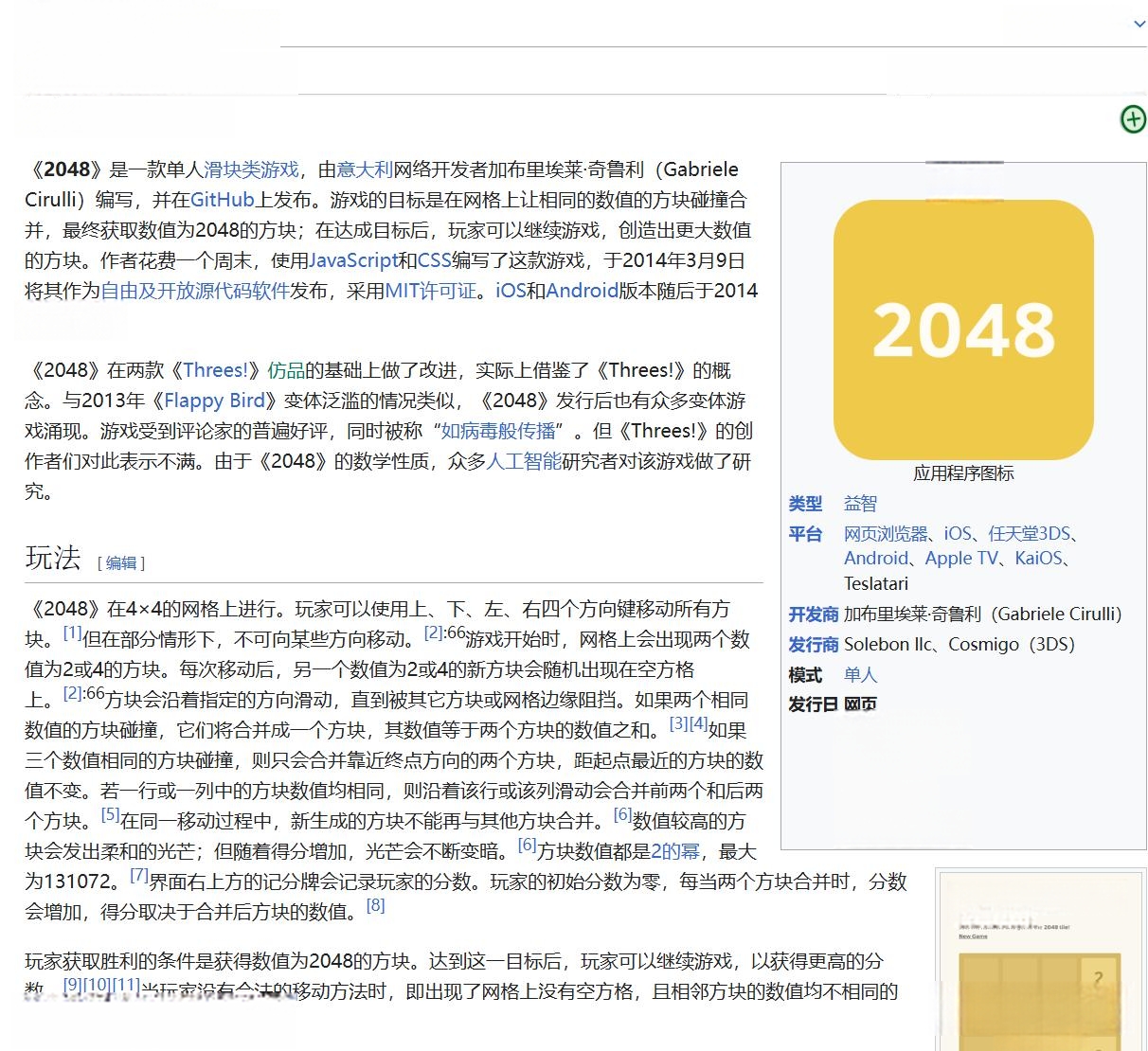Jump to footnote [7] after 131072
Viewport: 1148px width, 1051px height.
click(139, 875)
